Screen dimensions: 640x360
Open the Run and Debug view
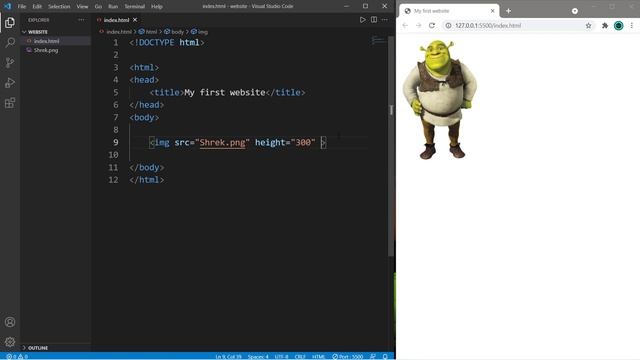(10, 82)
